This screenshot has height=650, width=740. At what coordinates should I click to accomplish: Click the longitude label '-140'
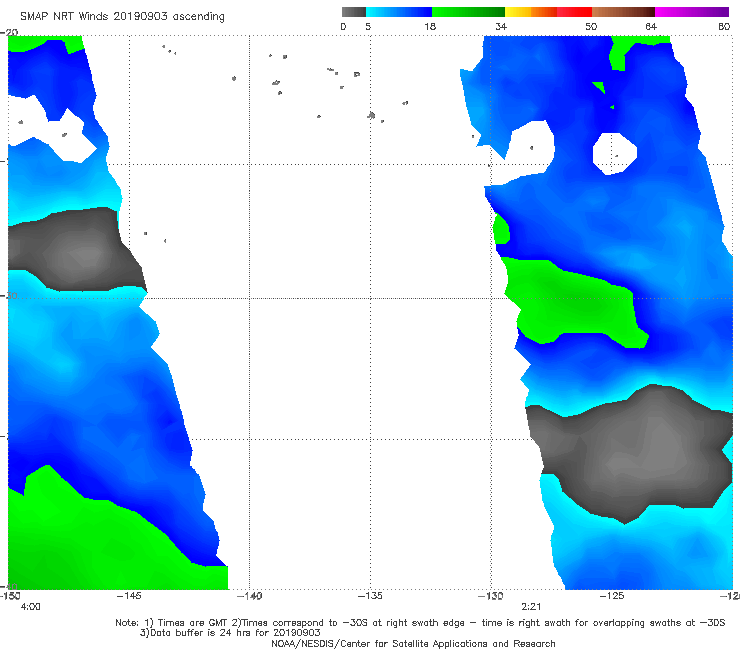click(249, 596)
